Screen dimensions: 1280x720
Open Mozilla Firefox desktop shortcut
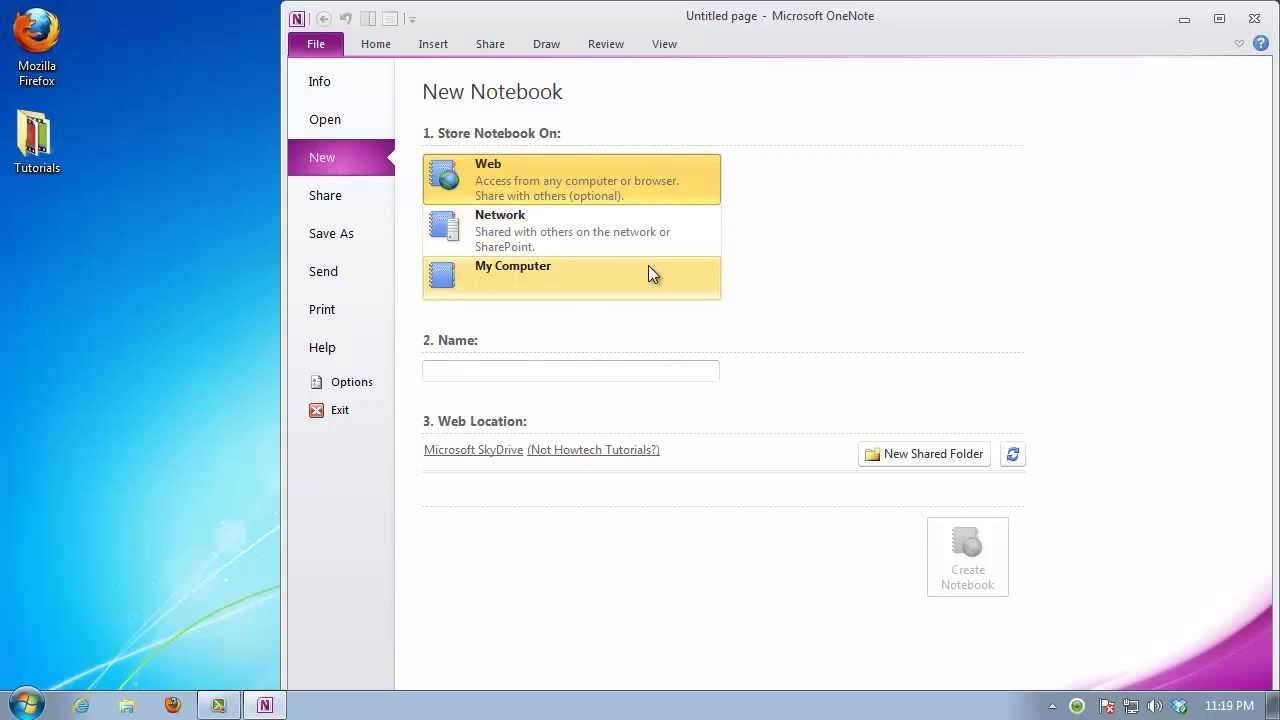tap(36, 48)
